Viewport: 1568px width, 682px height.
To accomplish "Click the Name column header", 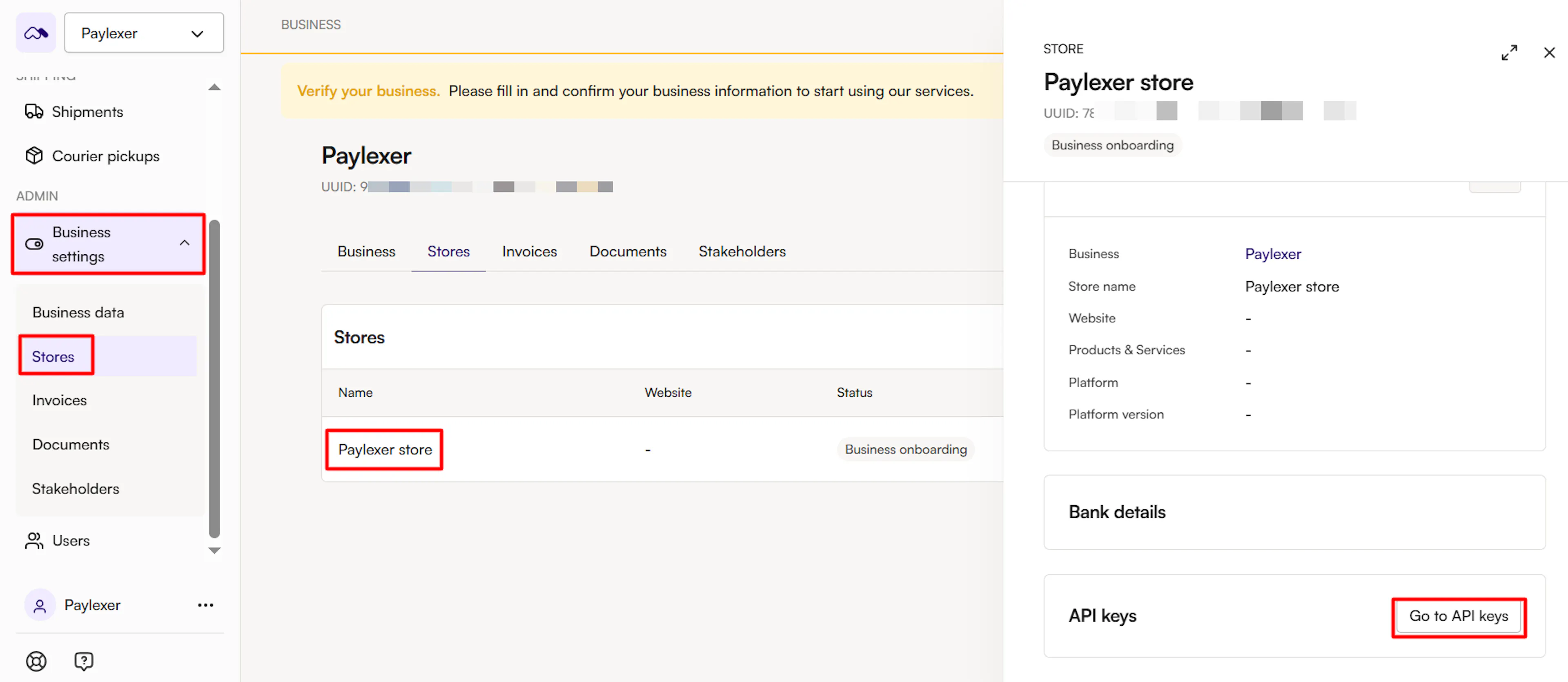I will pyautogui.click(x=356, y=393).
